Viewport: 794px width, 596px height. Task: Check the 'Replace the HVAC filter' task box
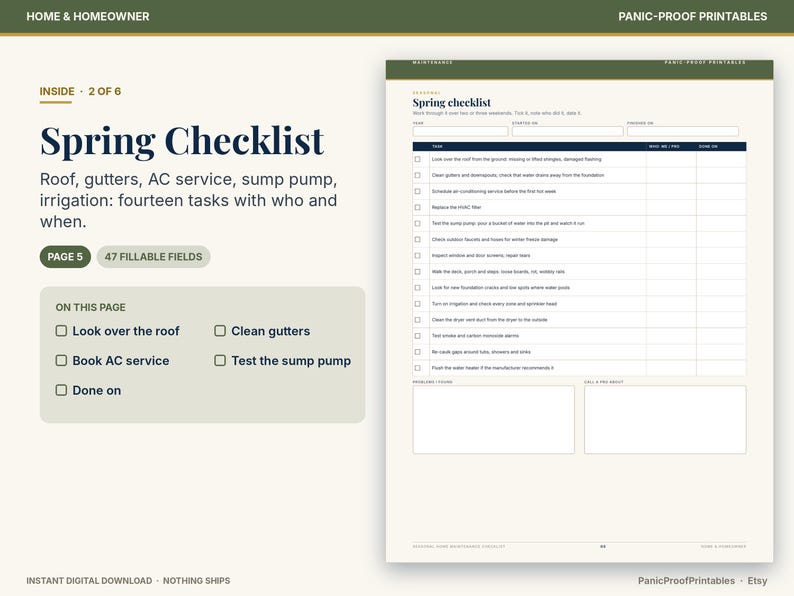click(418, 207)
